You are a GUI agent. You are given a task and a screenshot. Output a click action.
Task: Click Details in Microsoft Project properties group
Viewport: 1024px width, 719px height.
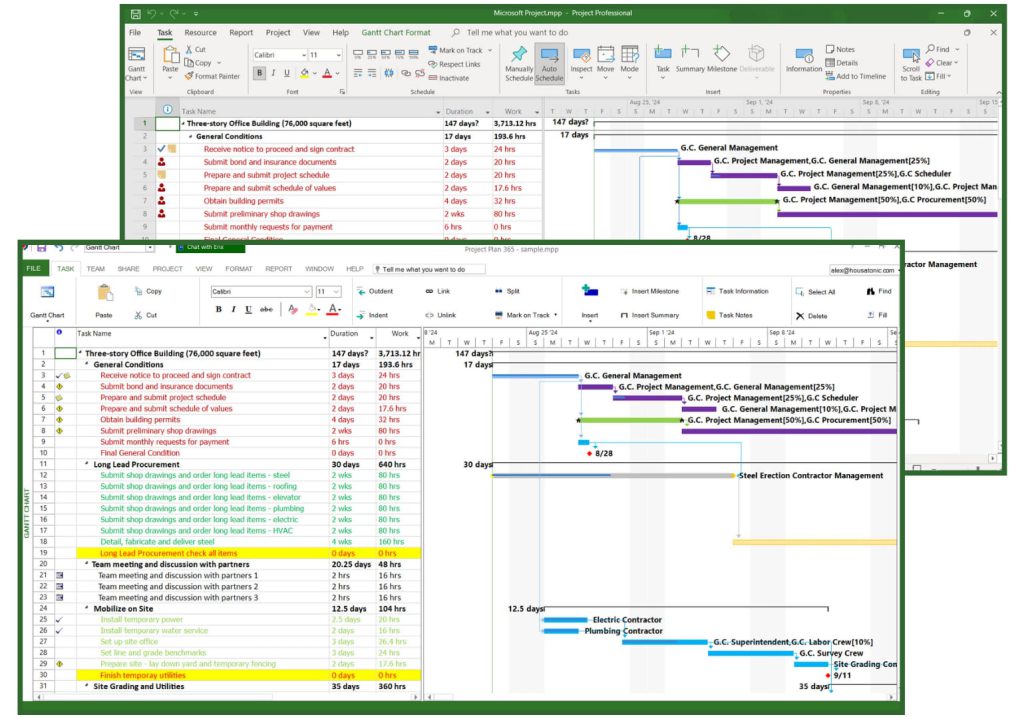(x=842, y=63)
